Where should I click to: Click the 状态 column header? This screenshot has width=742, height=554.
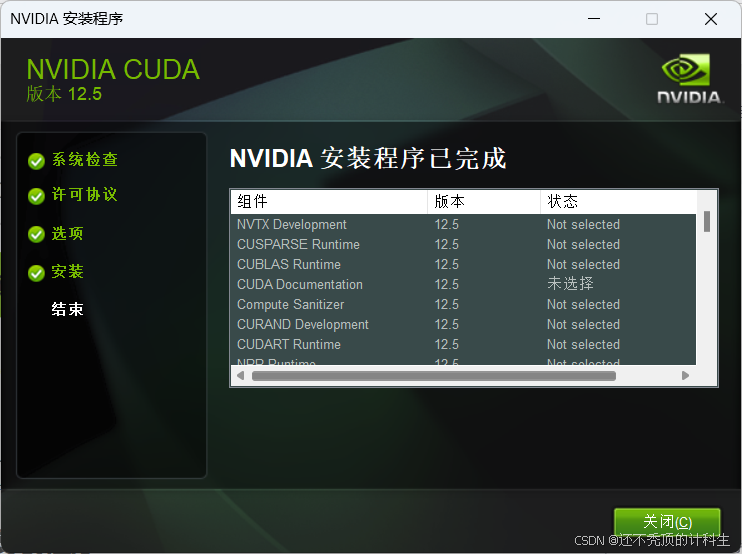click(618, 202)
